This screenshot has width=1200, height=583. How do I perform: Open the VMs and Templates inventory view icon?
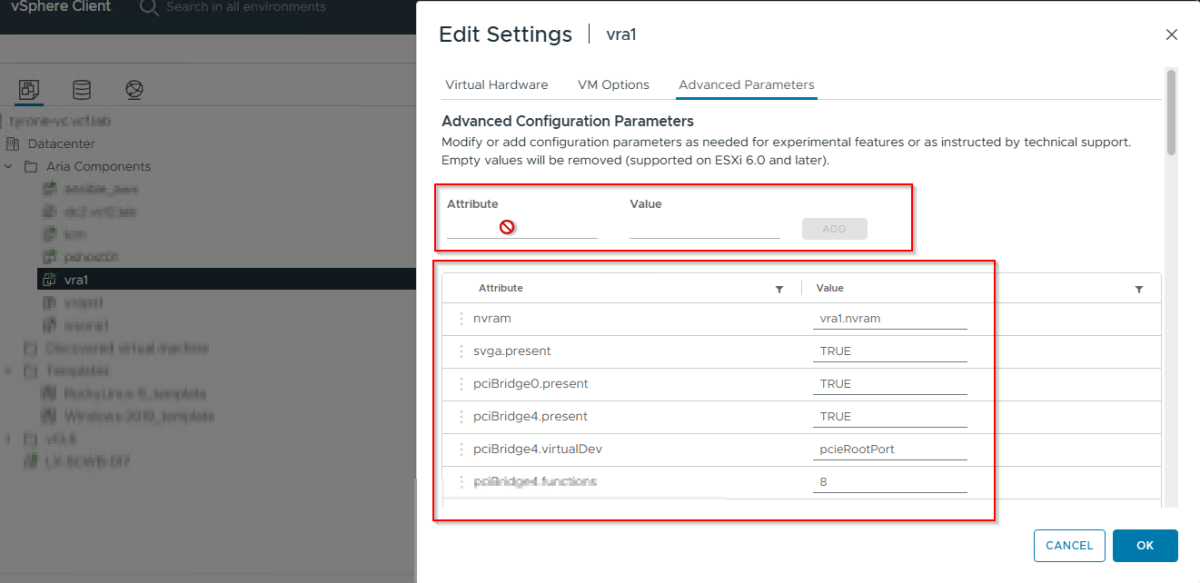tap(29, 90)
